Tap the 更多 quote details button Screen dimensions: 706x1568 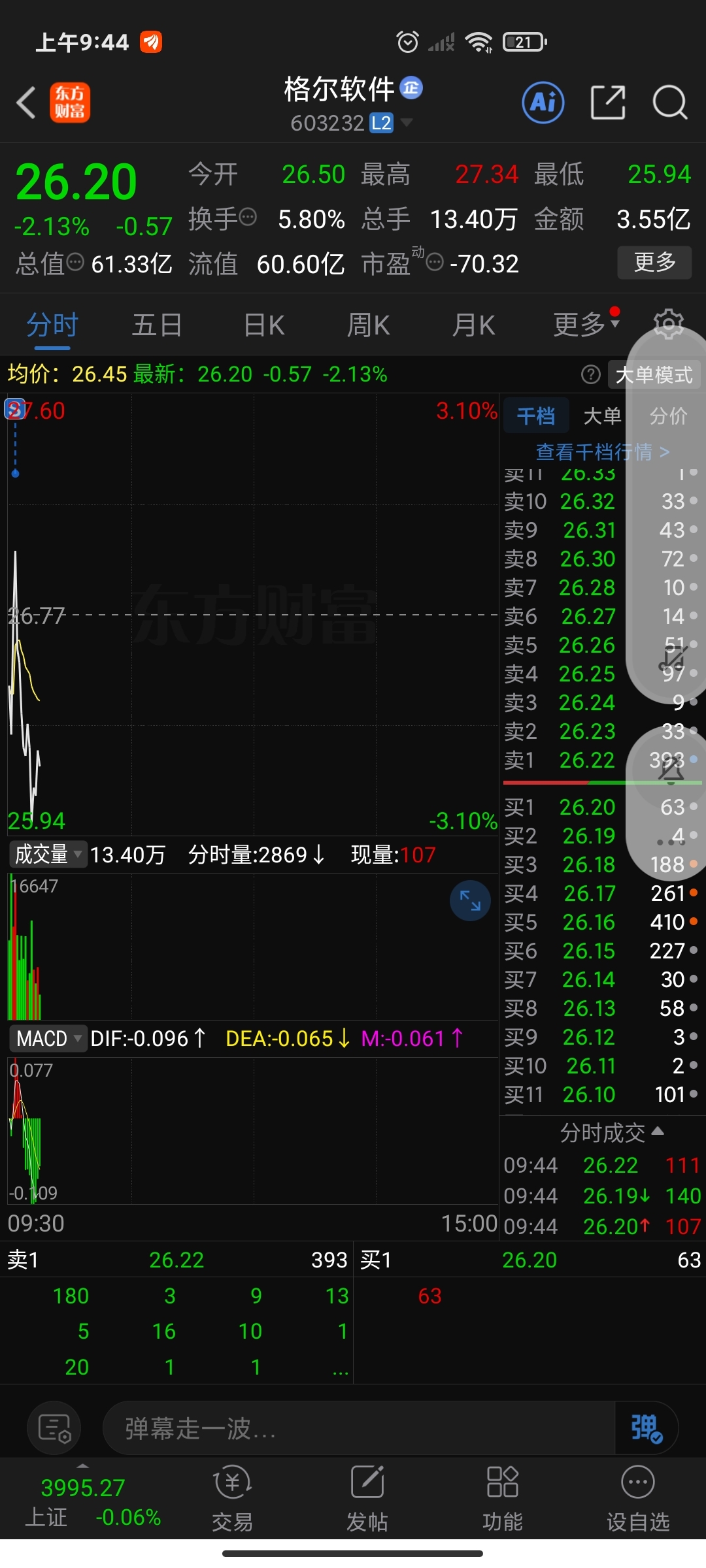[654, 262]
